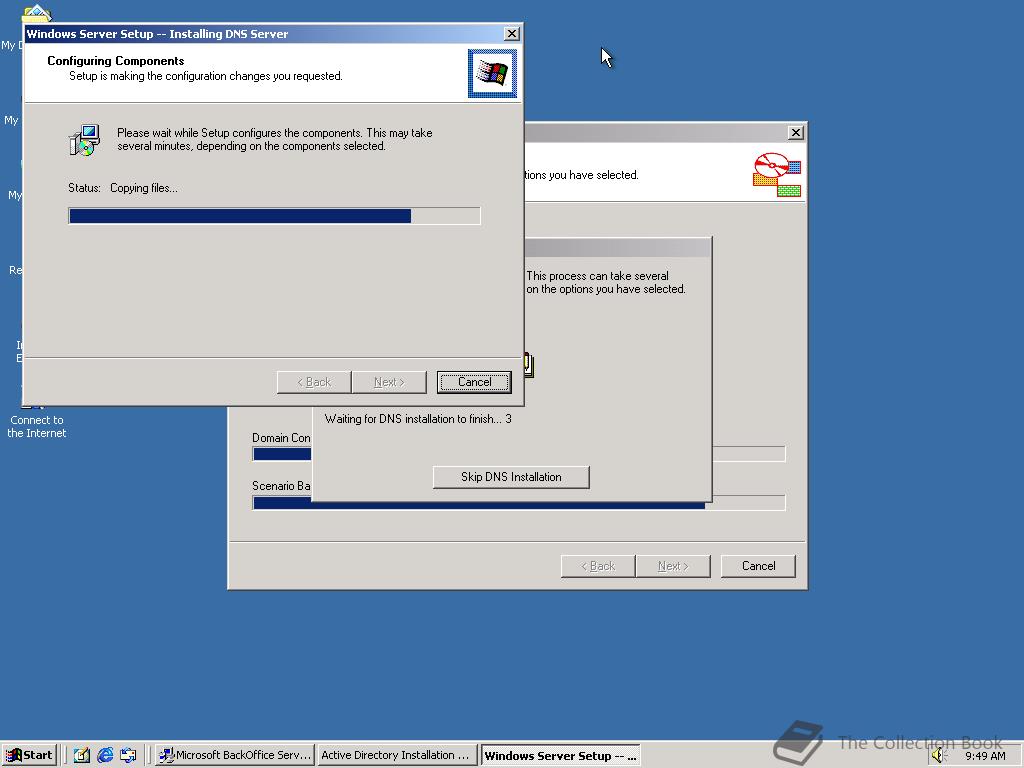Click the Scenario Baseline progress bar
This screenshot has height=768, width=1024.
[519, 502]
